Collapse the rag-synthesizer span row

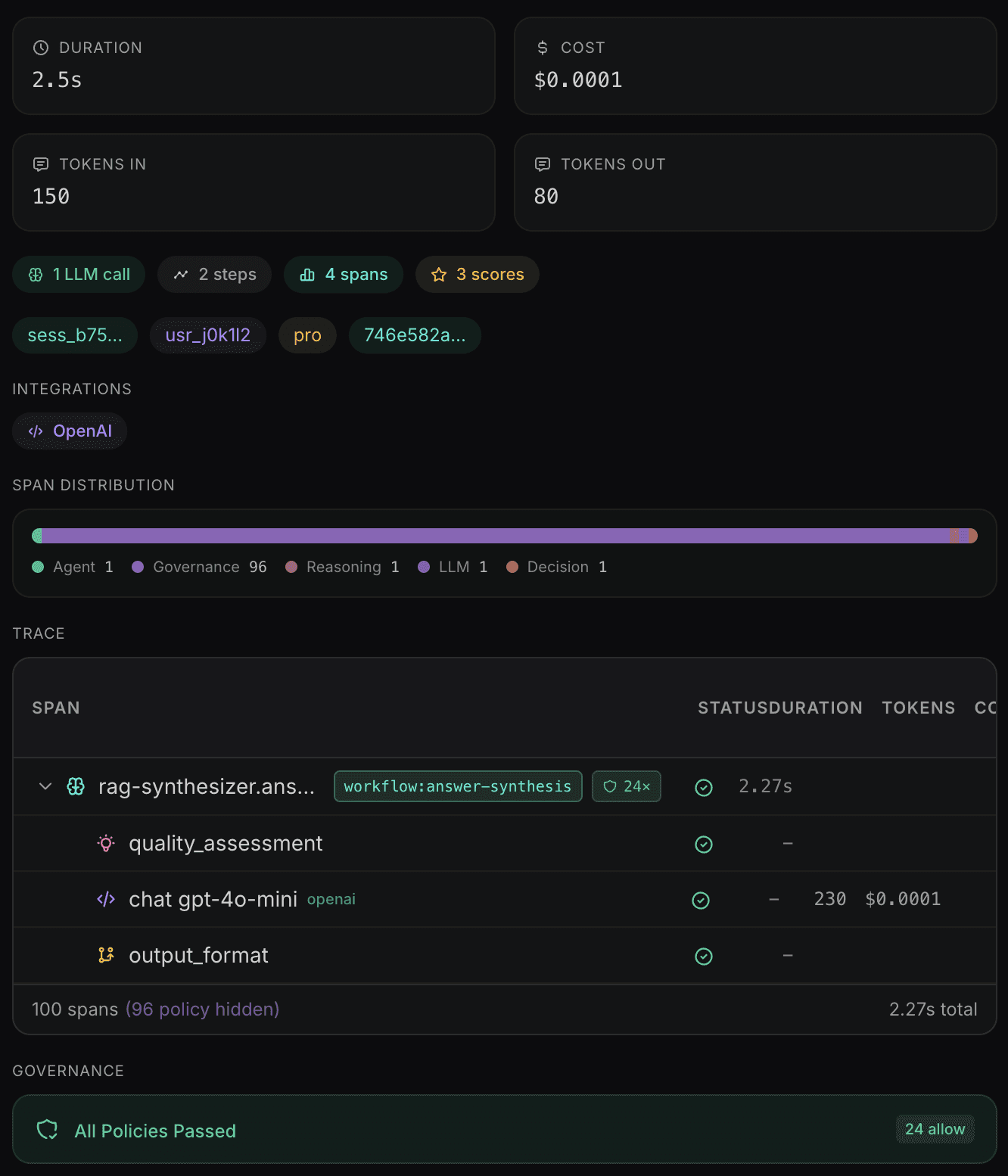45,786
